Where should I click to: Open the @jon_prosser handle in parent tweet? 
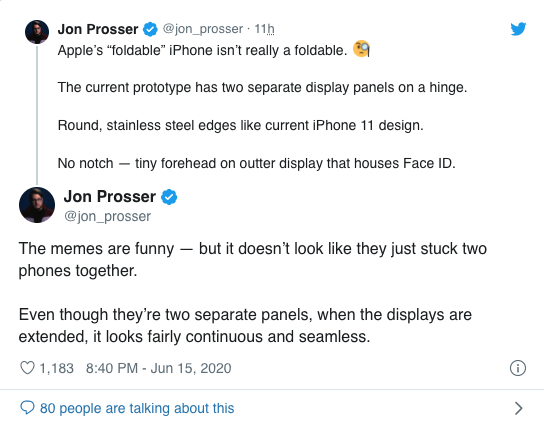(x=203, y=29)
